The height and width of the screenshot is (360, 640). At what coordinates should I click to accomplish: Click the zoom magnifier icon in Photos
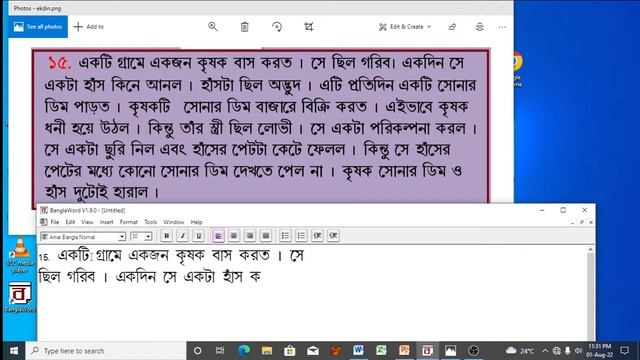(213, 27)
